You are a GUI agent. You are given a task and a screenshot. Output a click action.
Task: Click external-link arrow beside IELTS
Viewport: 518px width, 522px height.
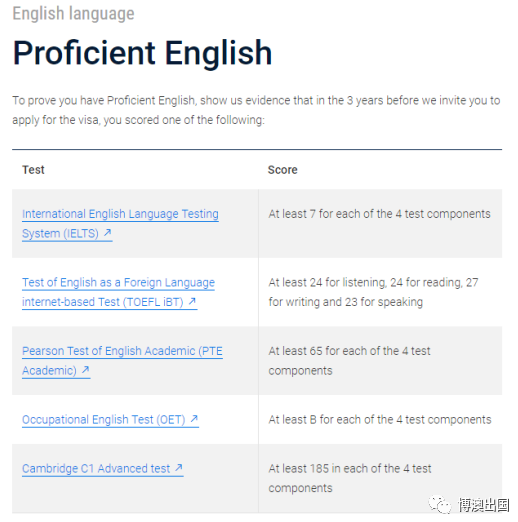(107, 233)
